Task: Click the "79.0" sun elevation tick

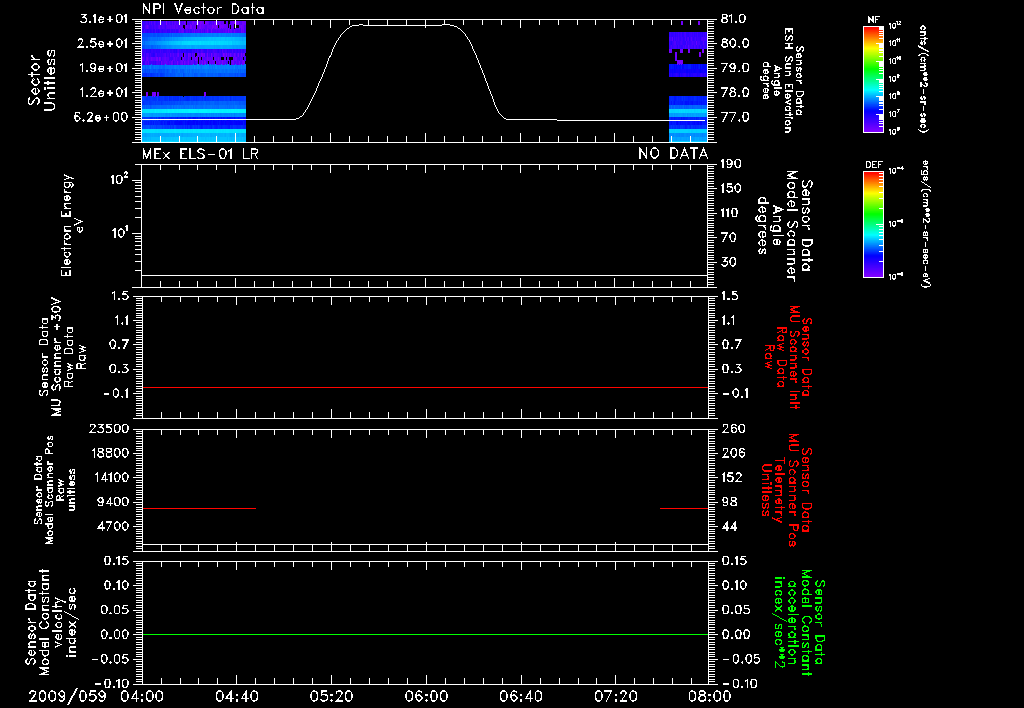Action: pos(734,68)
